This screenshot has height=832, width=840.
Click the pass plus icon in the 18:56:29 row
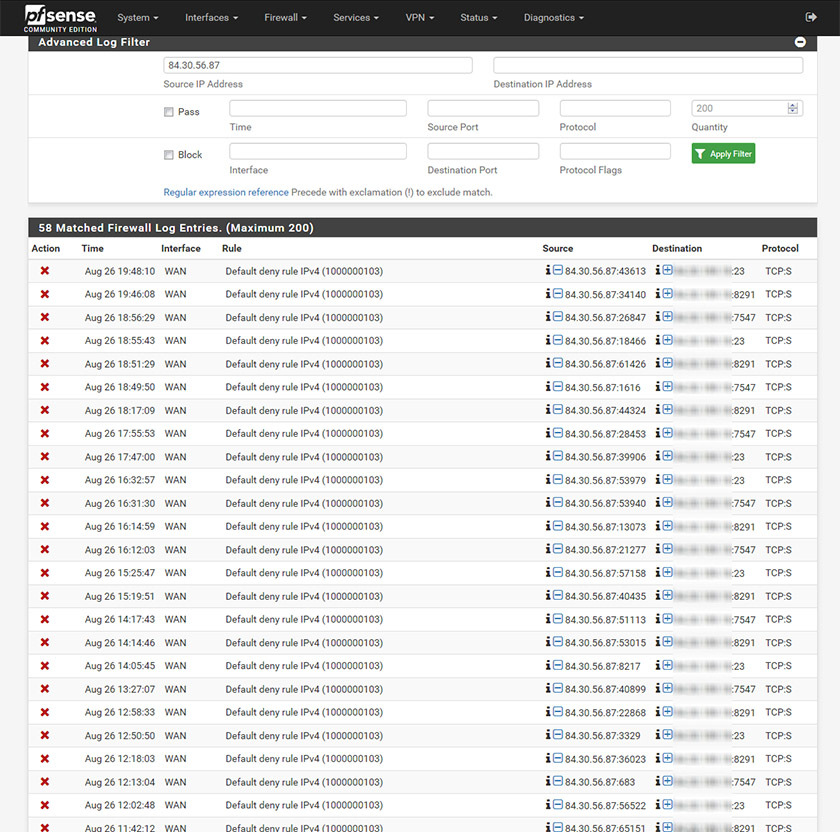click(668, 316)
